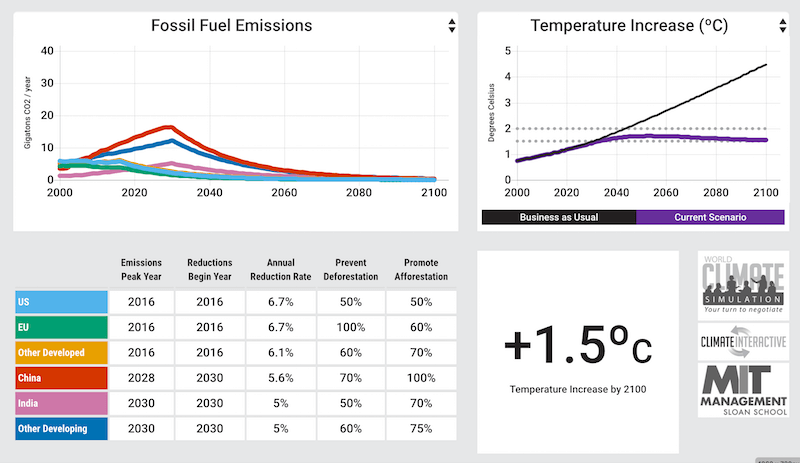The height and width of the screenshot is (463, 800).
Task: Click the MIT Management Sloan School logo
Action: coord(741,391)
